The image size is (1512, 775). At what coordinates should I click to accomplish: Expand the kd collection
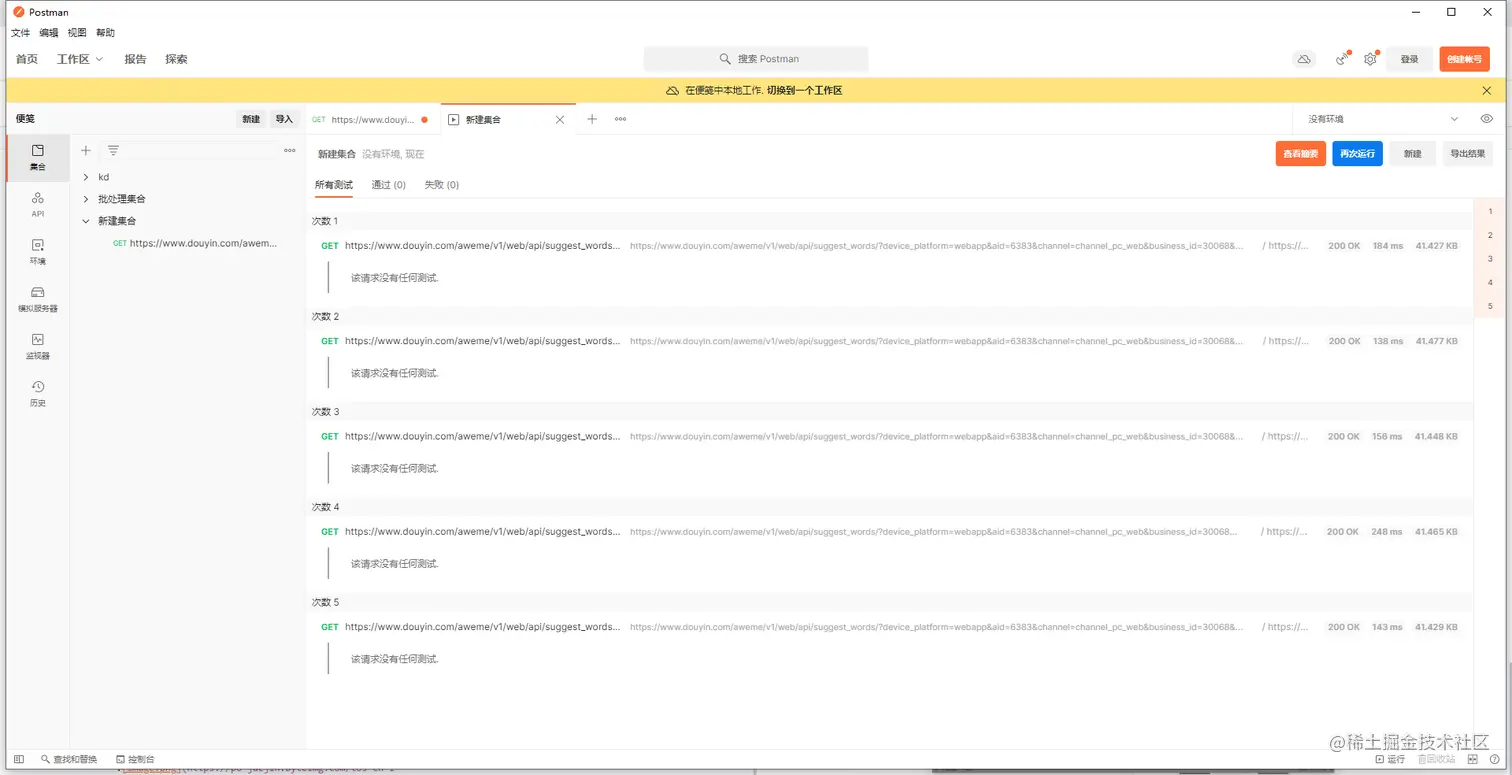point(86,177)
